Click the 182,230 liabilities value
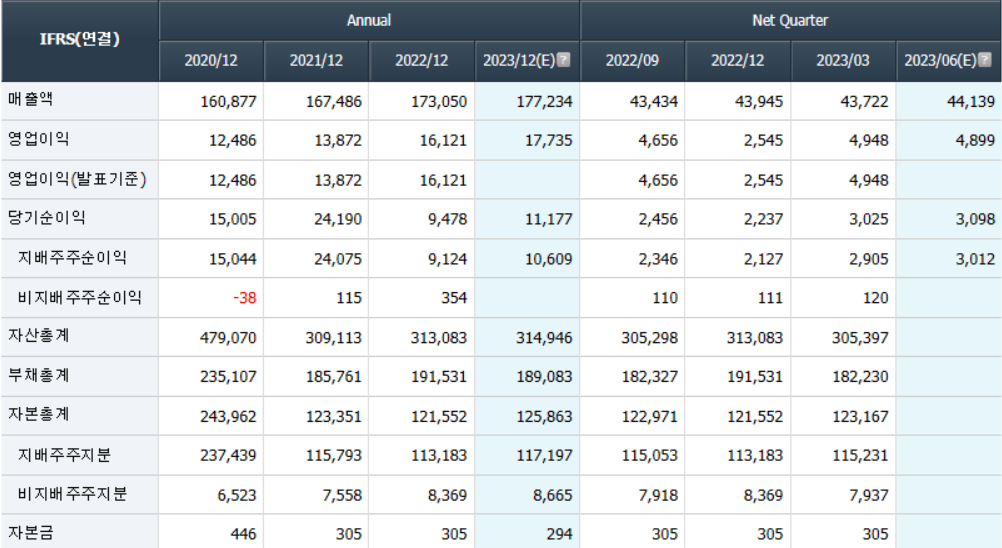The width and height of the screenshot is (1002, 548). click(x=860, y=377)
